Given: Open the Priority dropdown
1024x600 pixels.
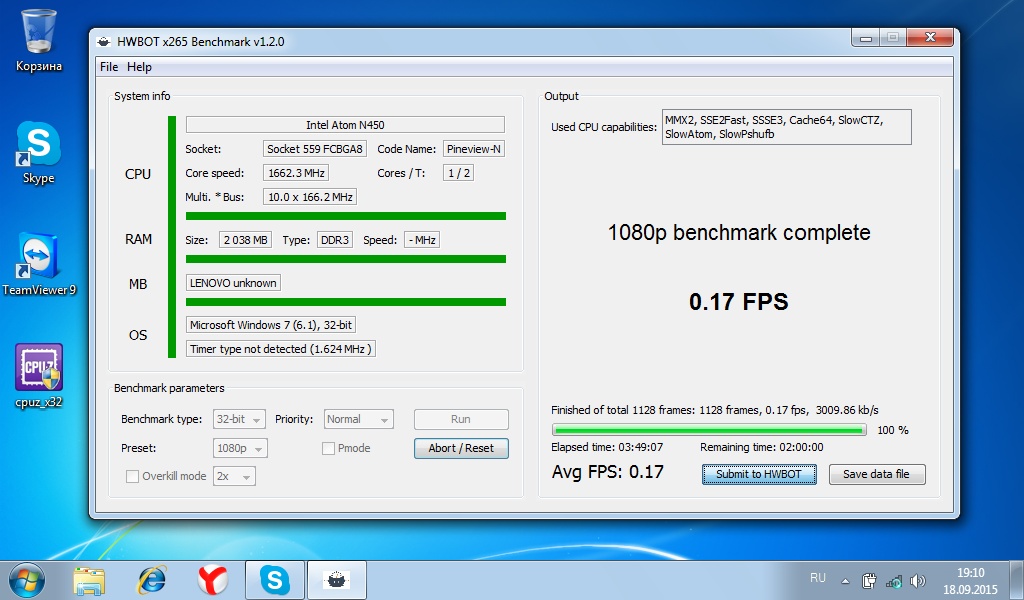Looking at the screenshot, I should (359, 419).
